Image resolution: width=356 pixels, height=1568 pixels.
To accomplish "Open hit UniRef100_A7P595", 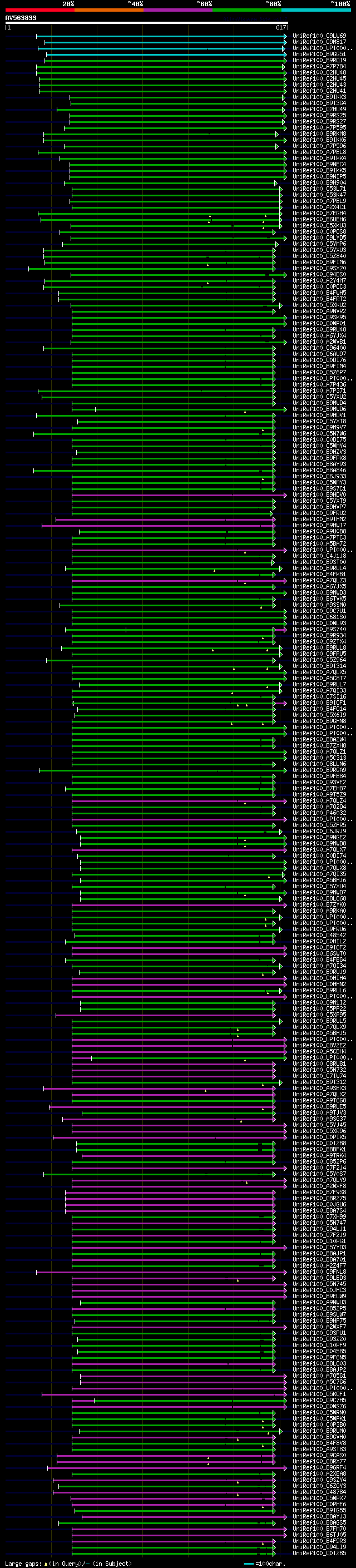I will (x=319, y=127).
